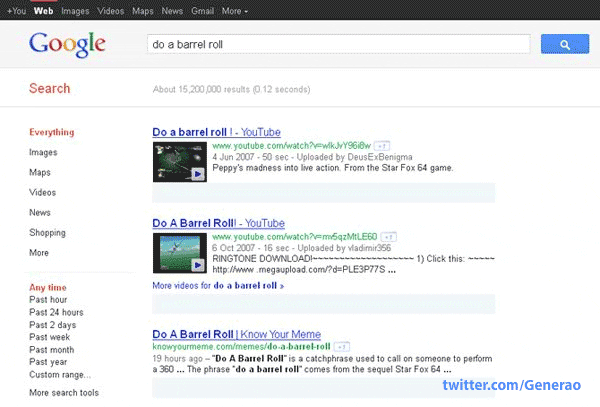Click +1 button beside vladimir356 video URL

click(388, 237)
